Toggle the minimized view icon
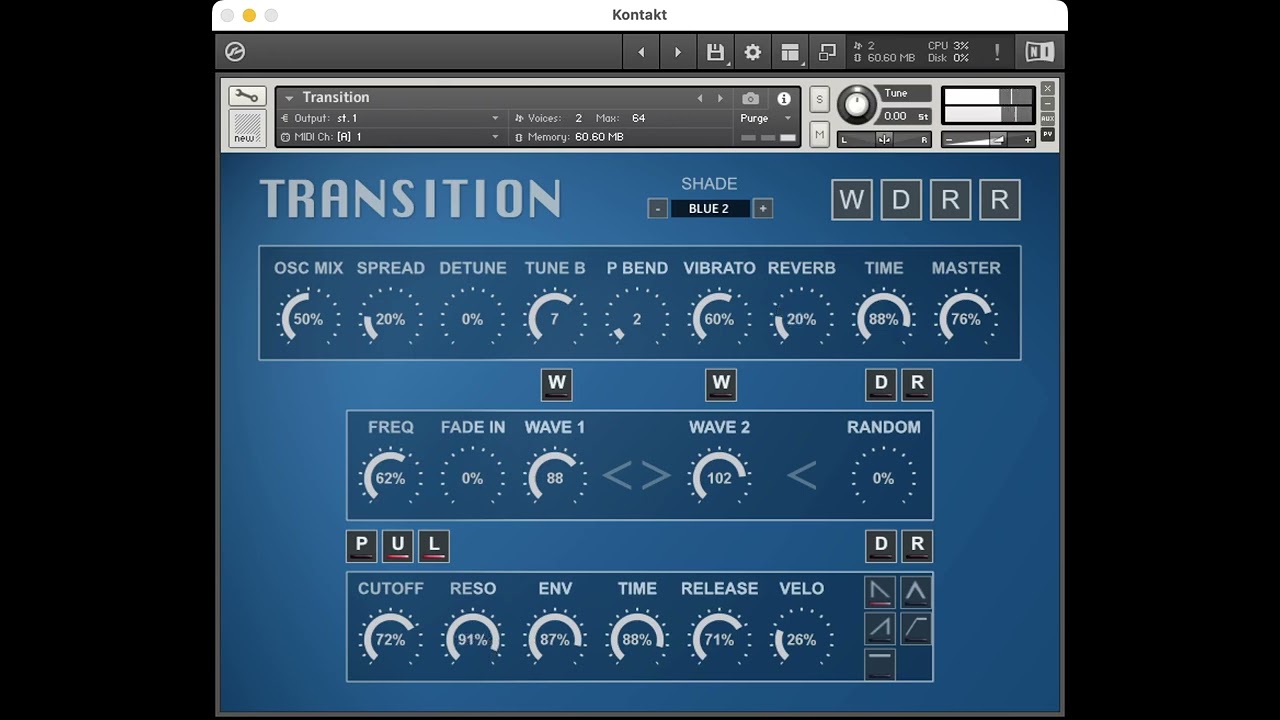The height and width of the screenshot is (720, 1280). [827, 52]
